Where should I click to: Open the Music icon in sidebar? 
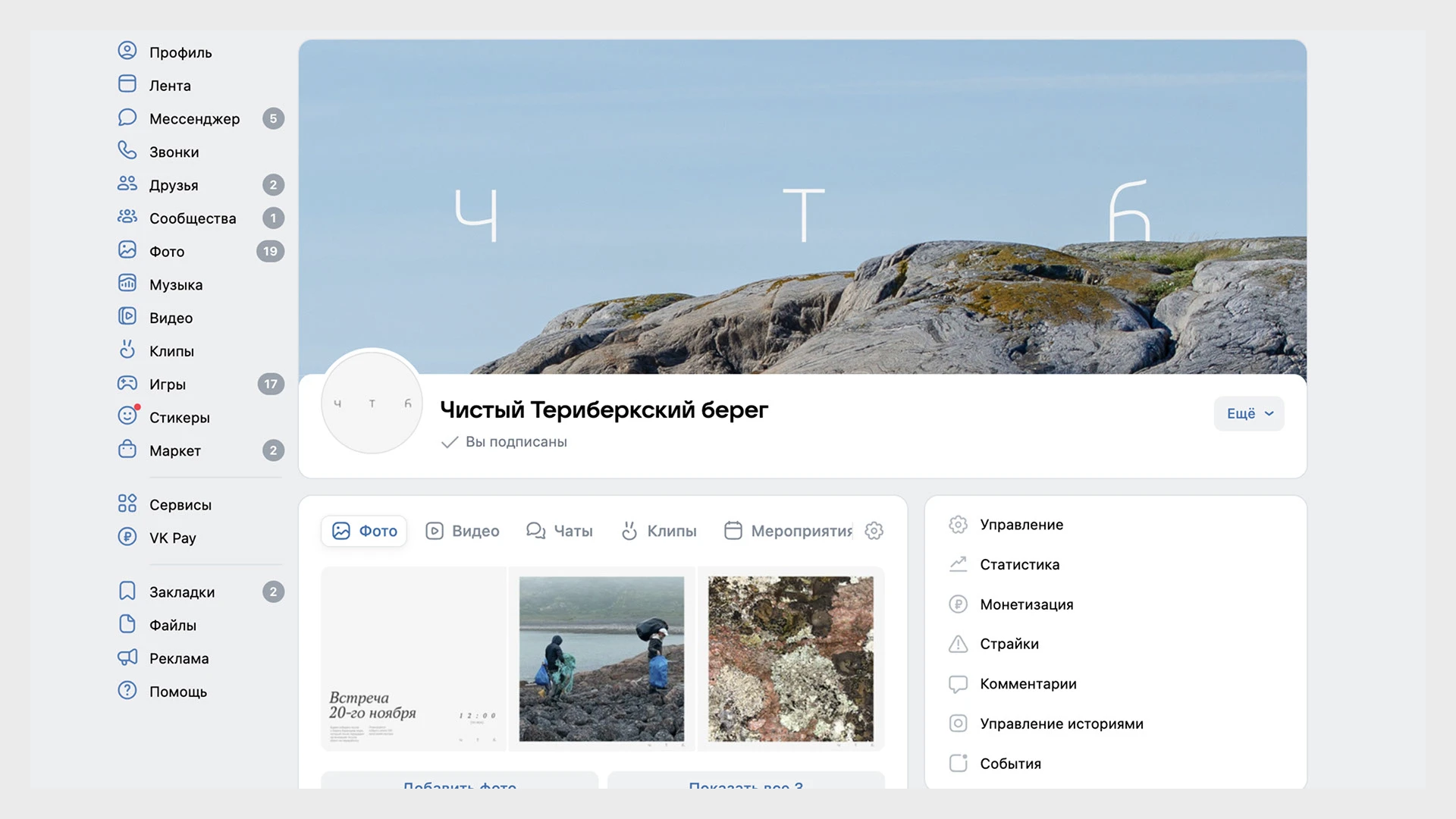coord(127,284)
